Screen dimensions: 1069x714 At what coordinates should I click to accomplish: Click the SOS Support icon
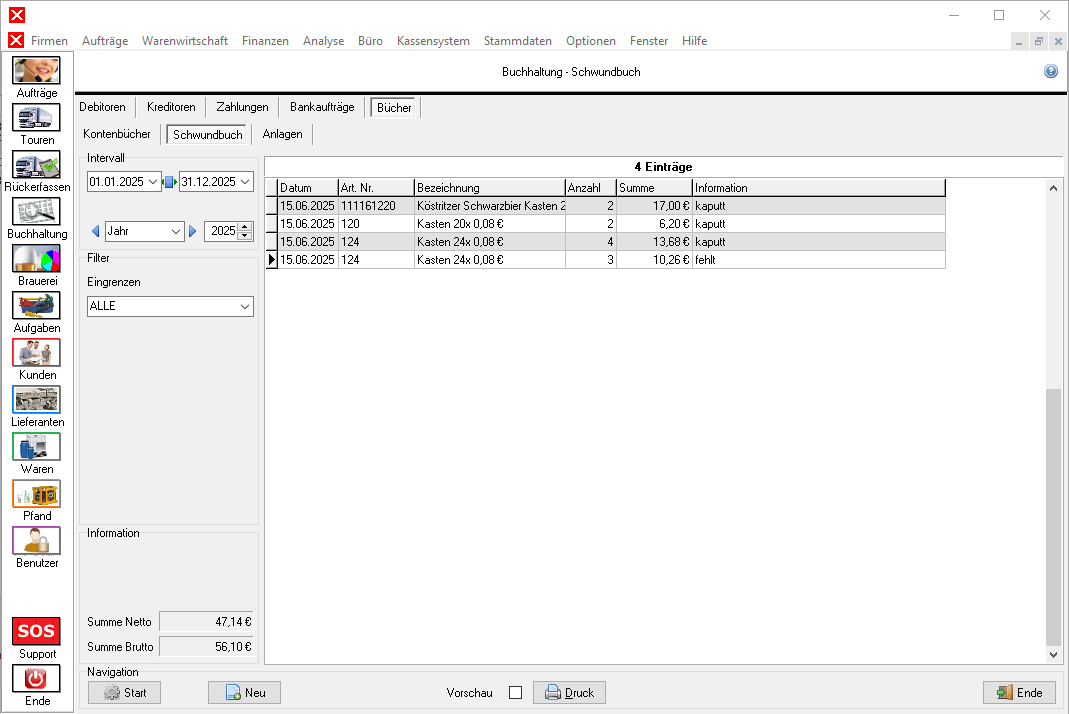36,632
